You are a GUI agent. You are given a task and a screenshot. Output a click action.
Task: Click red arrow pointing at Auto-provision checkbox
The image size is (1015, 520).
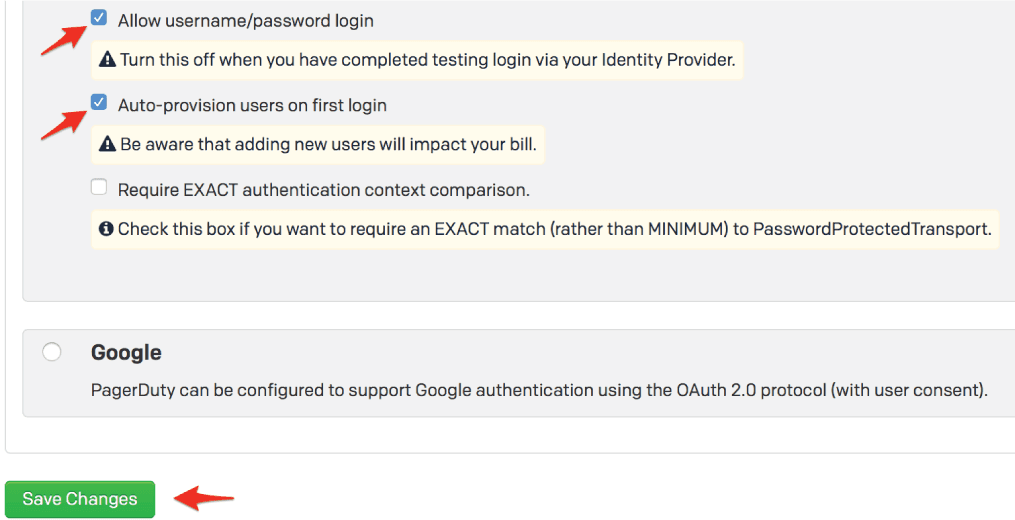tap(61, 123)
